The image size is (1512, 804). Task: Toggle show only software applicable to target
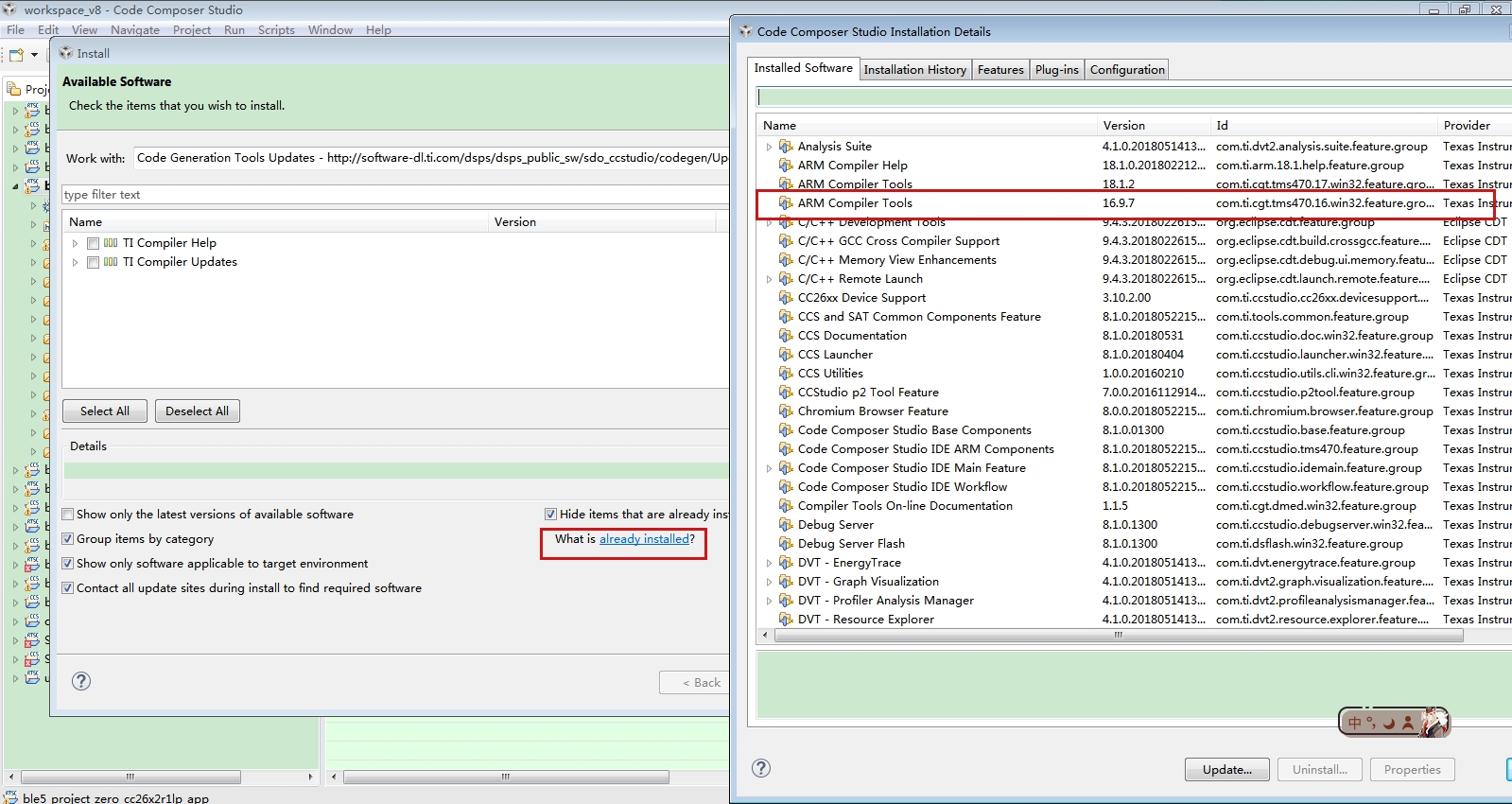coord(68,564)
